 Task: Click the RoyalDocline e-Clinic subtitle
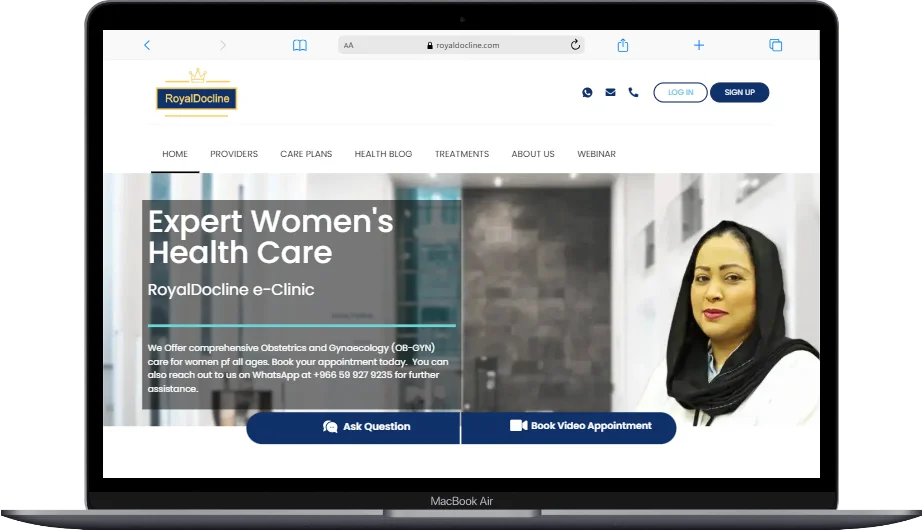pos(230,289)
